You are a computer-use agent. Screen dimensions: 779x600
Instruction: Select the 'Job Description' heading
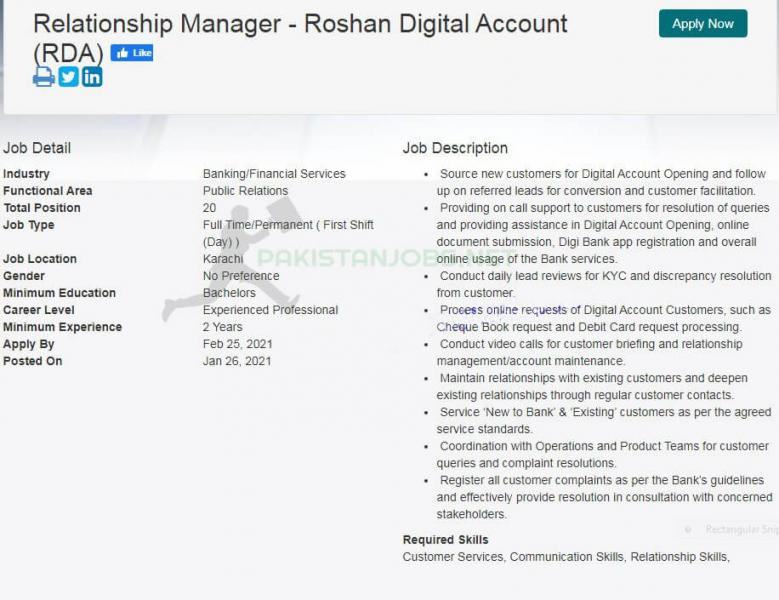[455, 148]
